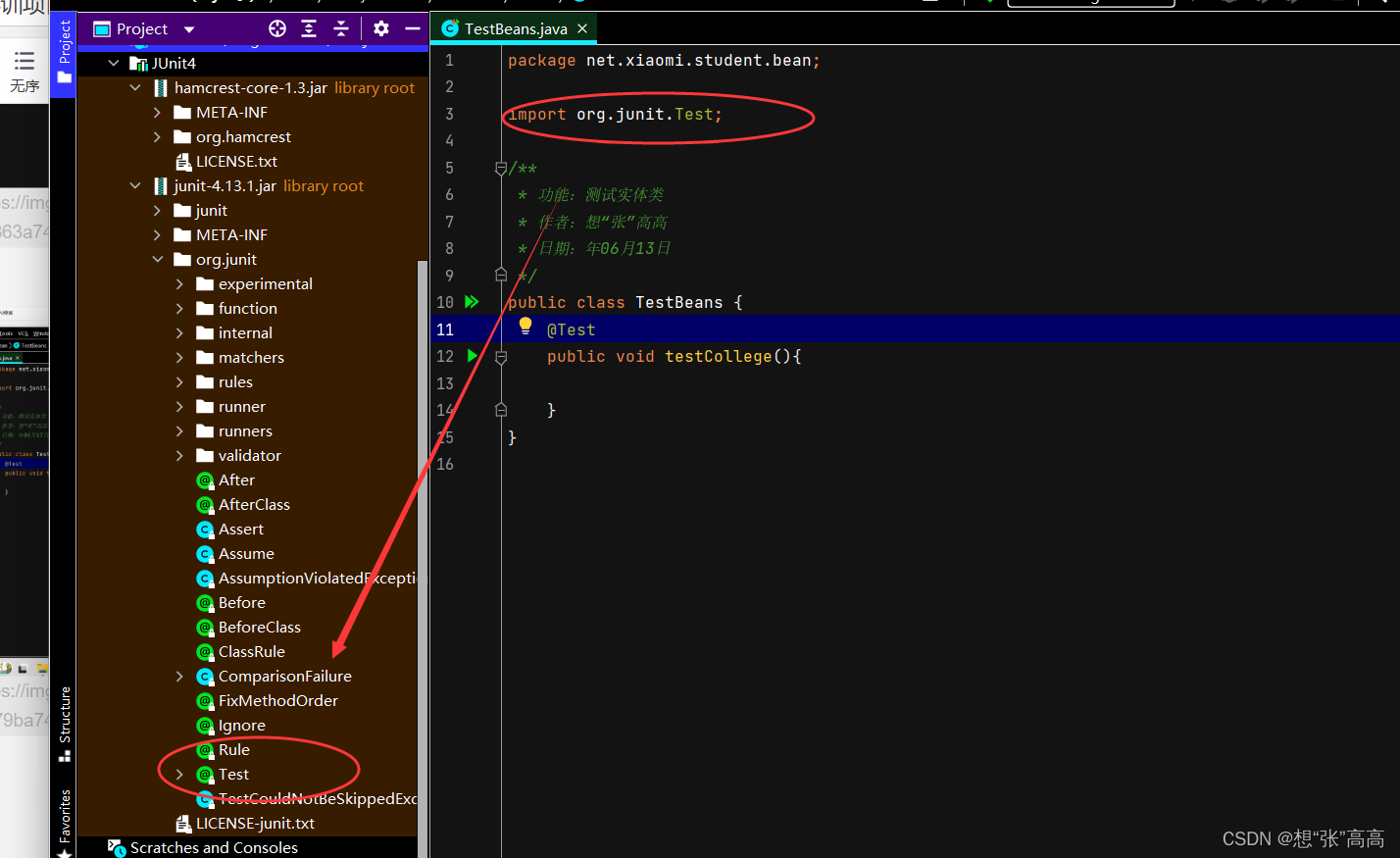Click the Collapse All icon in Project toolbar
This screenshot has width=1400, height=858.
340,28
